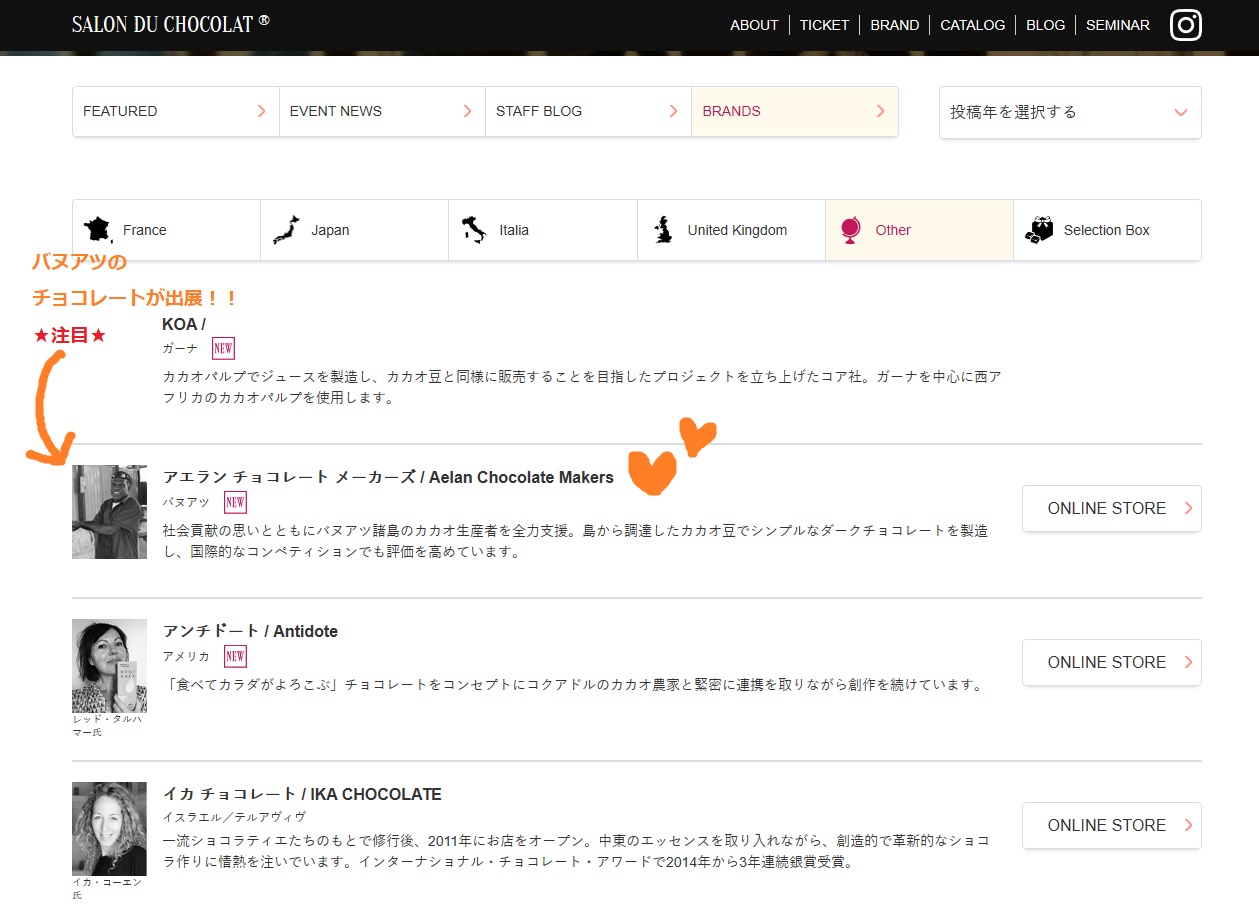The height and width of the screenshot is (904, 1259).
Task: Click the Selection Box gift icon
Action: click(1039, 230)
